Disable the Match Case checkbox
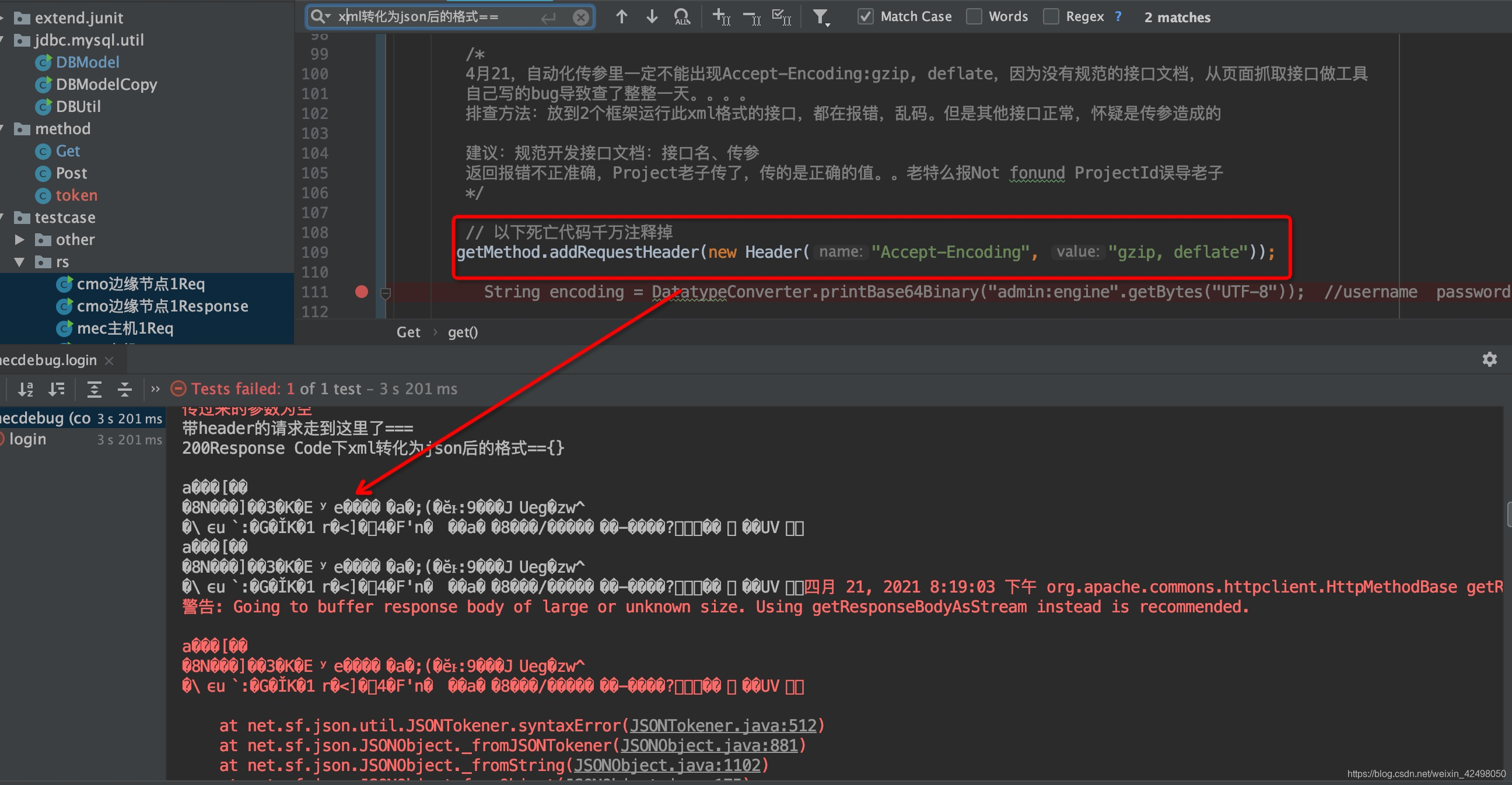Image resolution: width=1512 pixels, height=785 pixels. tap(865, 17)
